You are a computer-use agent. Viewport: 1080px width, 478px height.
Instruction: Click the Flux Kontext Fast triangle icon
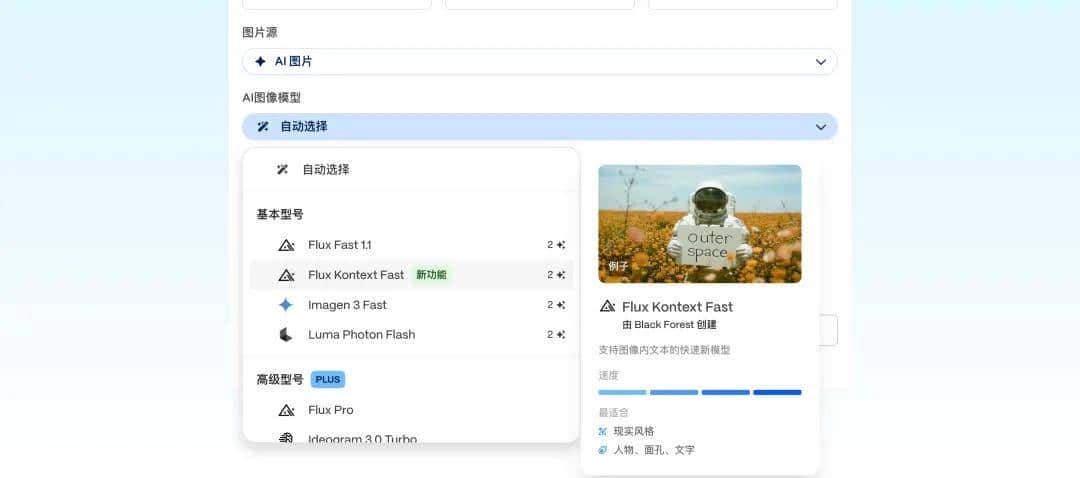point(286,275)
